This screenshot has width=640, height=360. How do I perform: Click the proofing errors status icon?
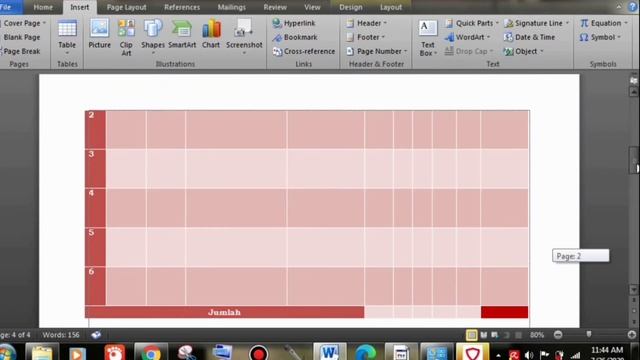(96, 335)
